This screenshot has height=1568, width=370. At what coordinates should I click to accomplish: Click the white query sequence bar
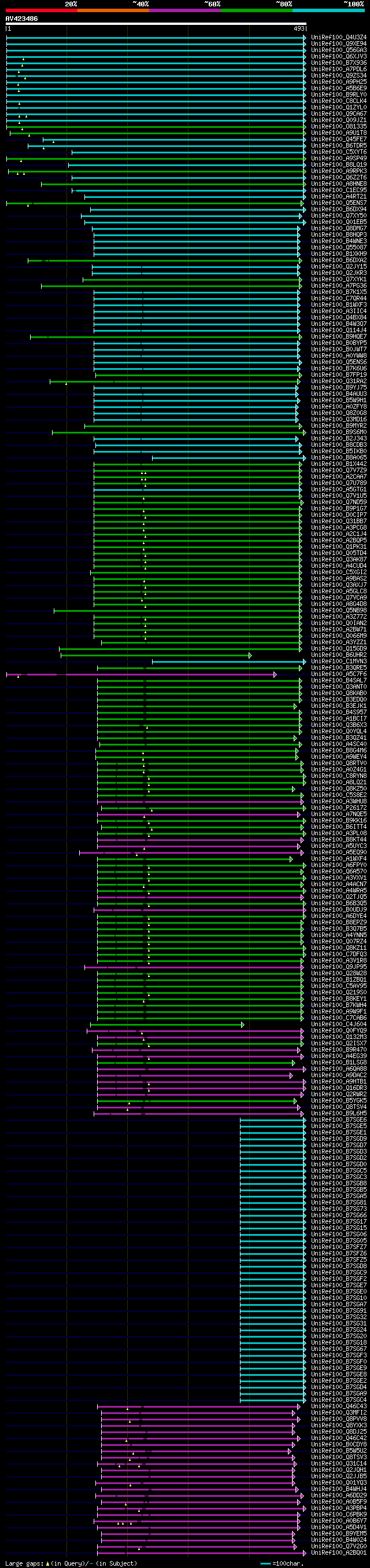(156, 24)
